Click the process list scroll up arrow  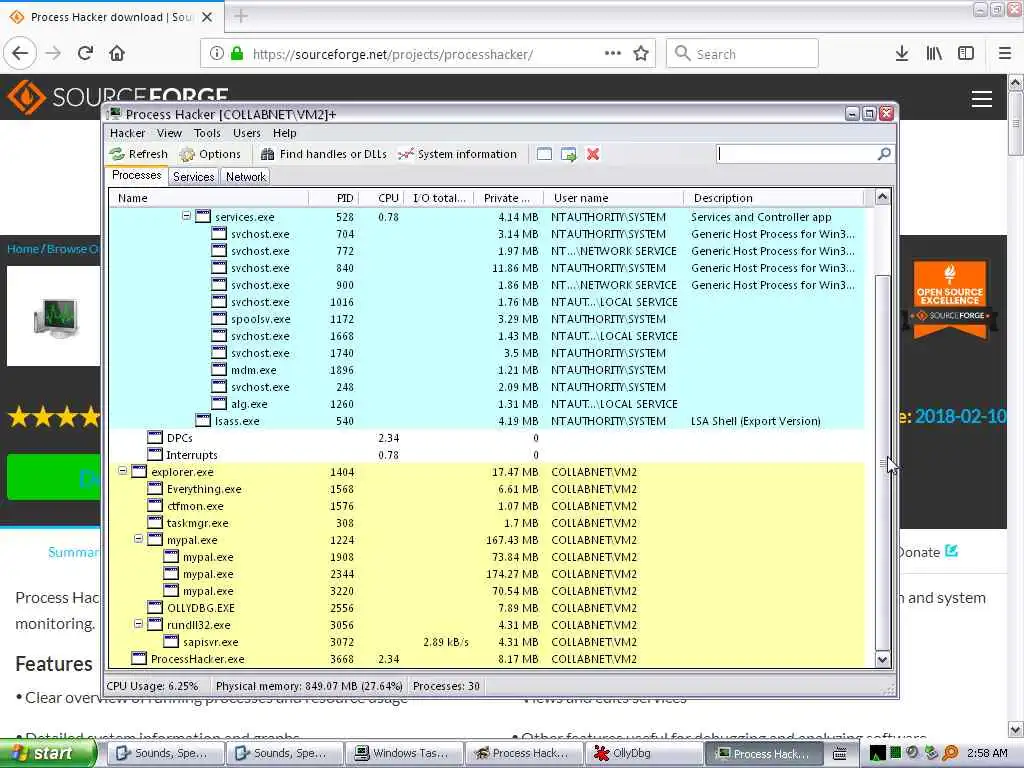coord(882,197)
